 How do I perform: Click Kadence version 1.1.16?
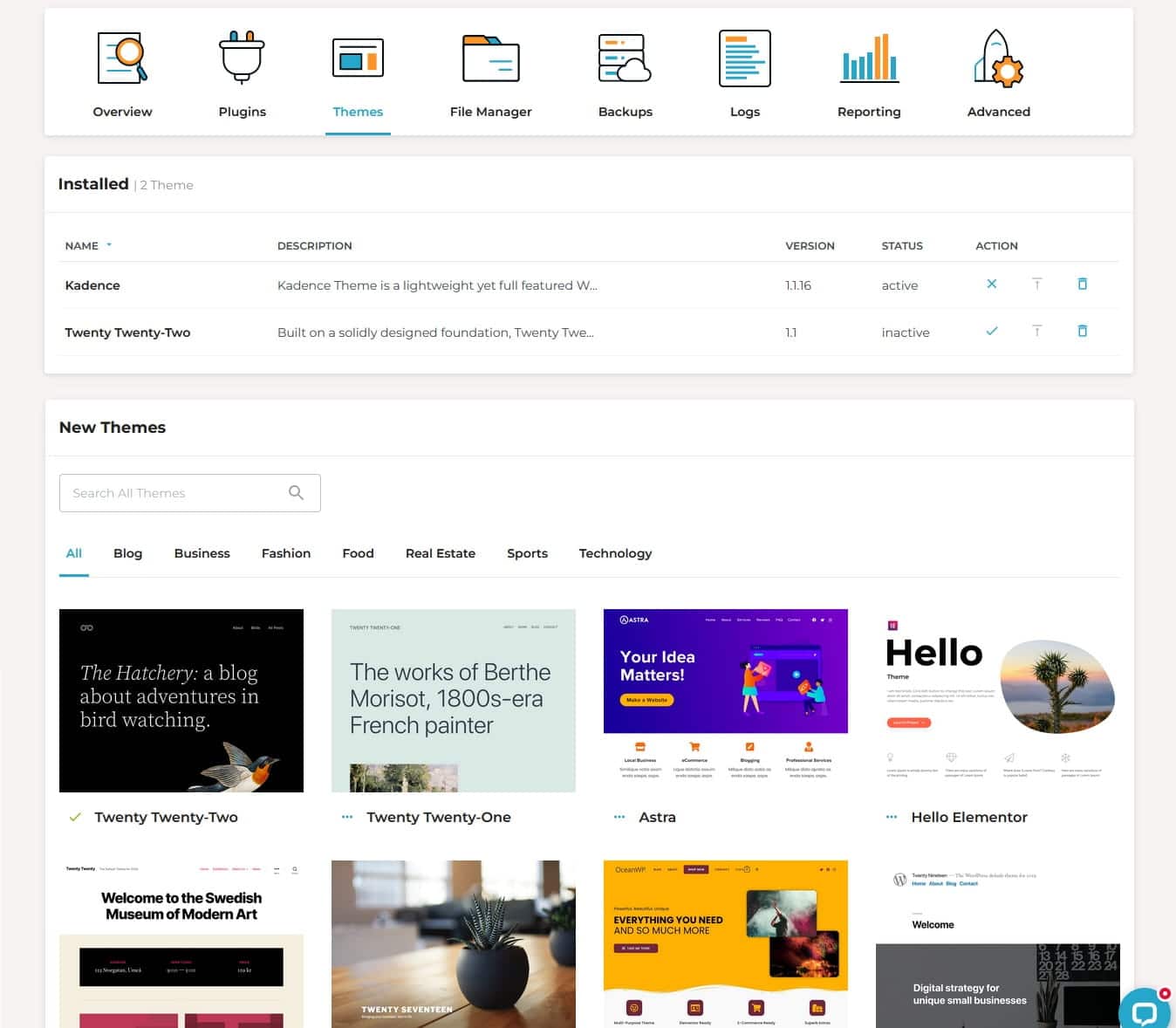pos(798,285)
